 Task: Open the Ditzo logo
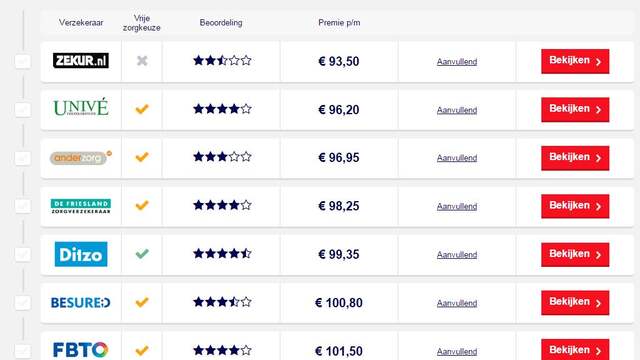click(81, 254)
